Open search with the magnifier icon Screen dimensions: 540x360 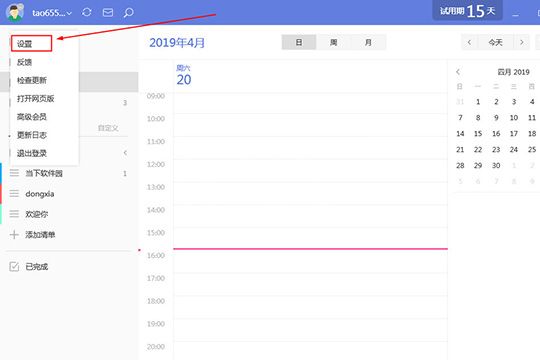point(128,13)
